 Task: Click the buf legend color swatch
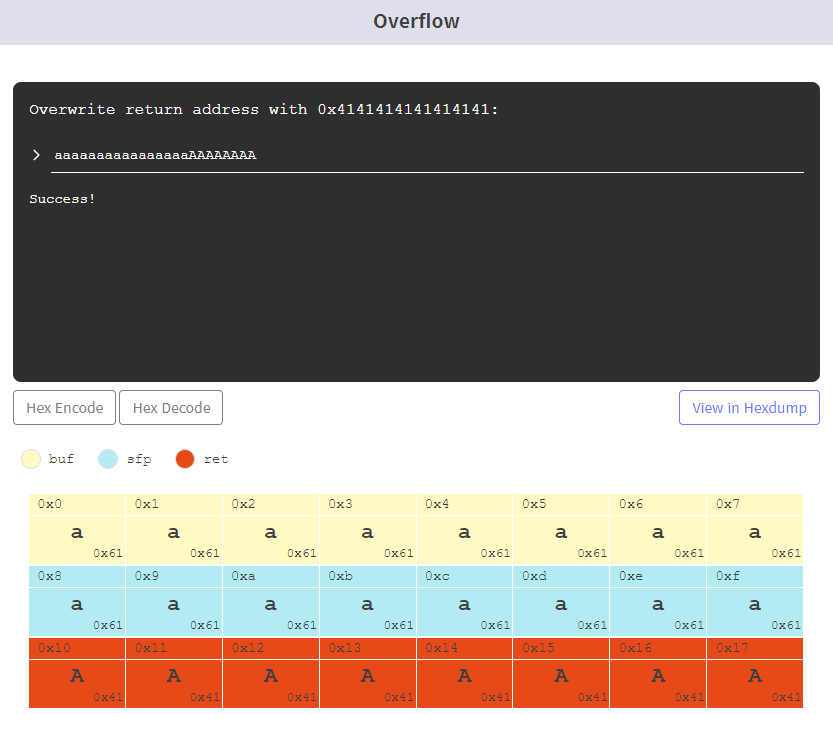click(x=31, y=459)
